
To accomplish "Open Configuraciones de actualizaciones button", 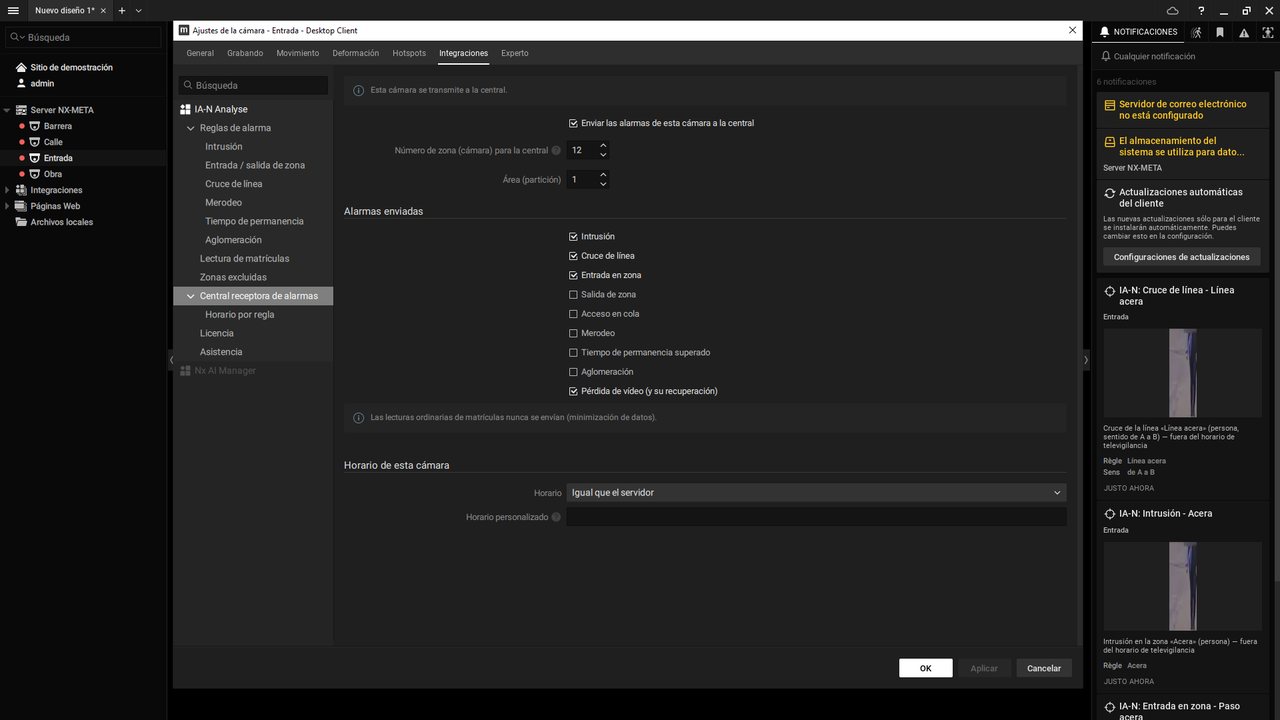I will click(x=1181, y=257).
